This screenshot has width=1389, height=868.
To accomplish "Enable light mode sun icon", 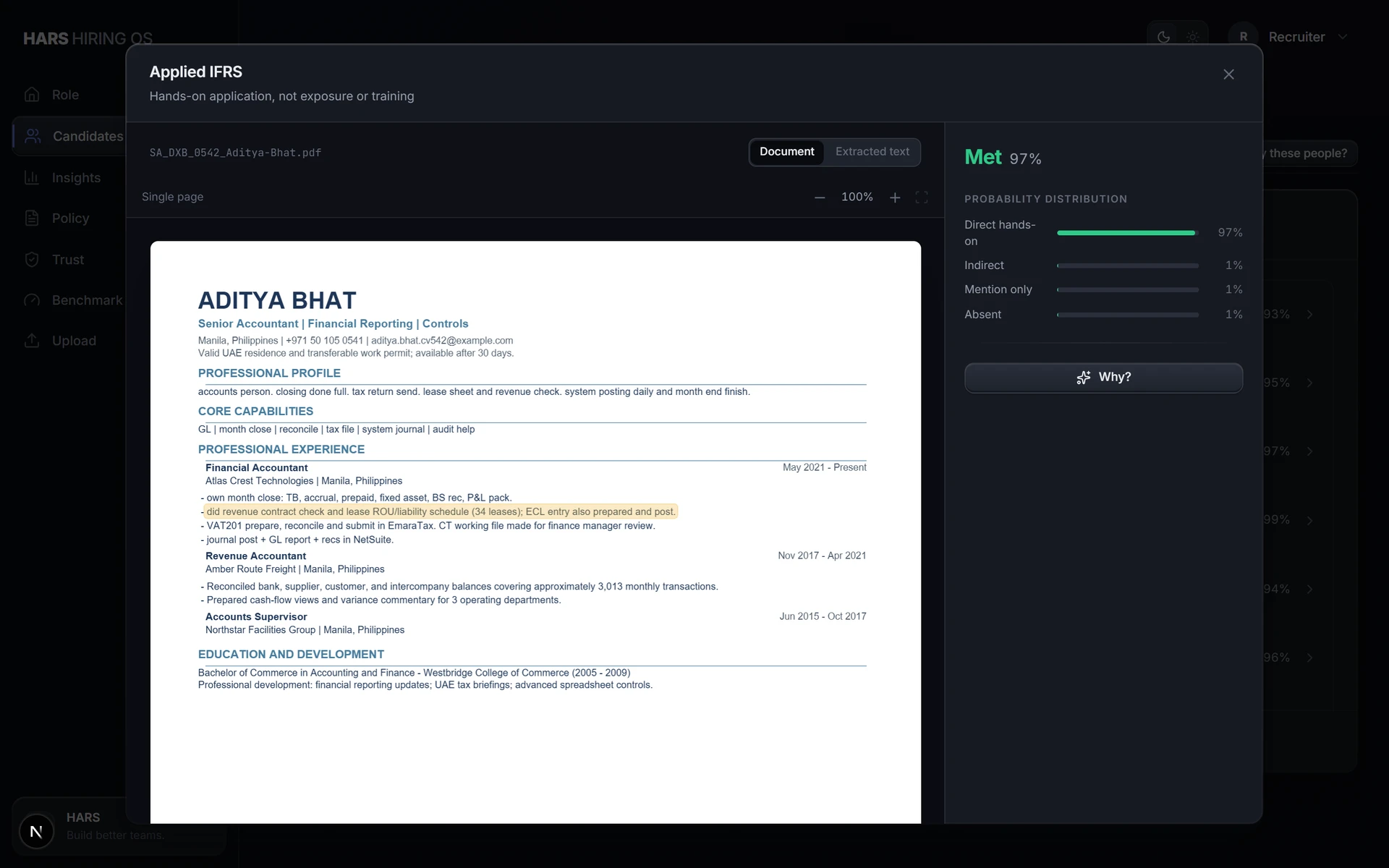I will coord(1193,37).
